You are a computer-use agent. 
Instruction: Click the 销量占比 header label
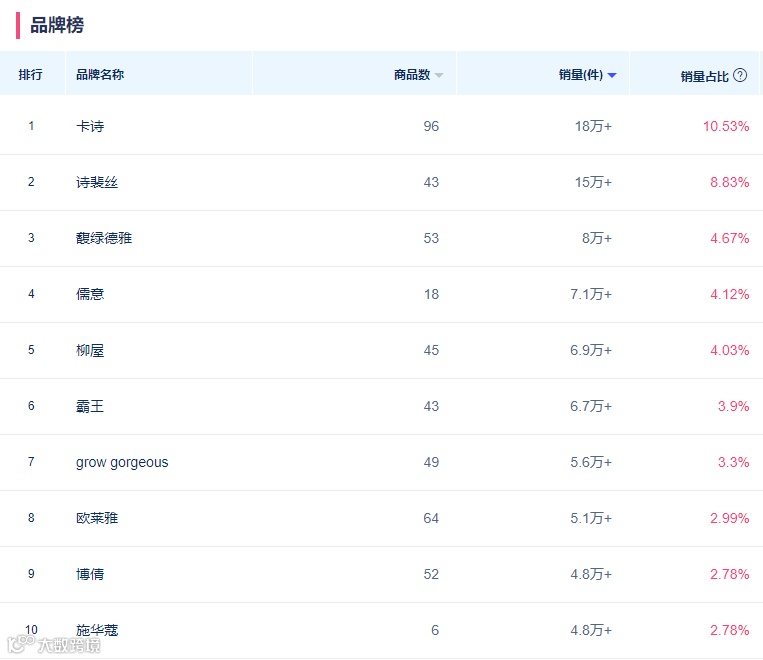coord(704,76)
